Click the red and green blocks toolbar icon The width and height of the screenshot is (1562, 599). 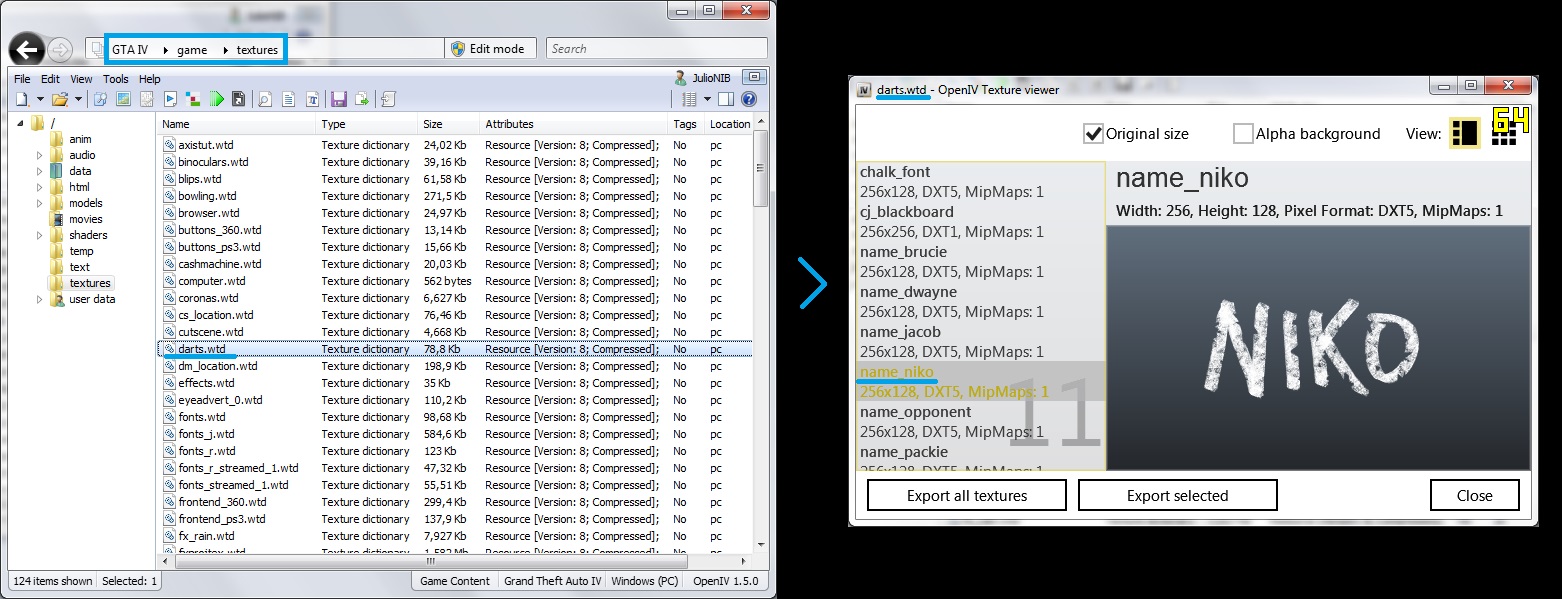193,99
